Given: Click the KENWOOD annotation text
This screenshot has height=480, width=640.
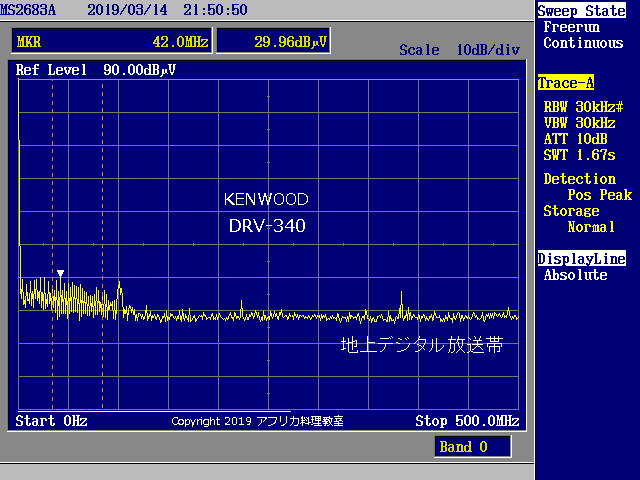Looking at the screenshot, I should (x=266, y=199).
